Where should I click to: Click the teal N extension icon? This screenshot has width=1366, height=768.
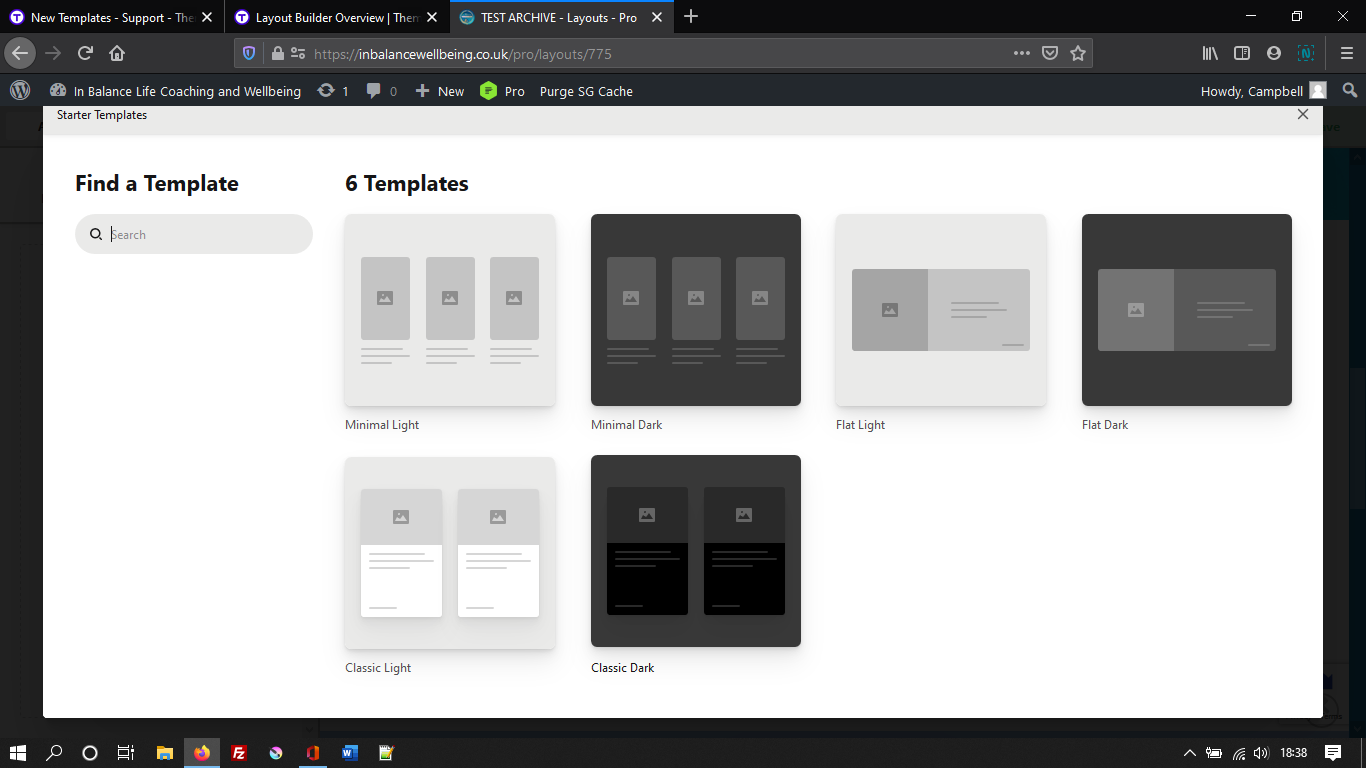[1306, 53]
